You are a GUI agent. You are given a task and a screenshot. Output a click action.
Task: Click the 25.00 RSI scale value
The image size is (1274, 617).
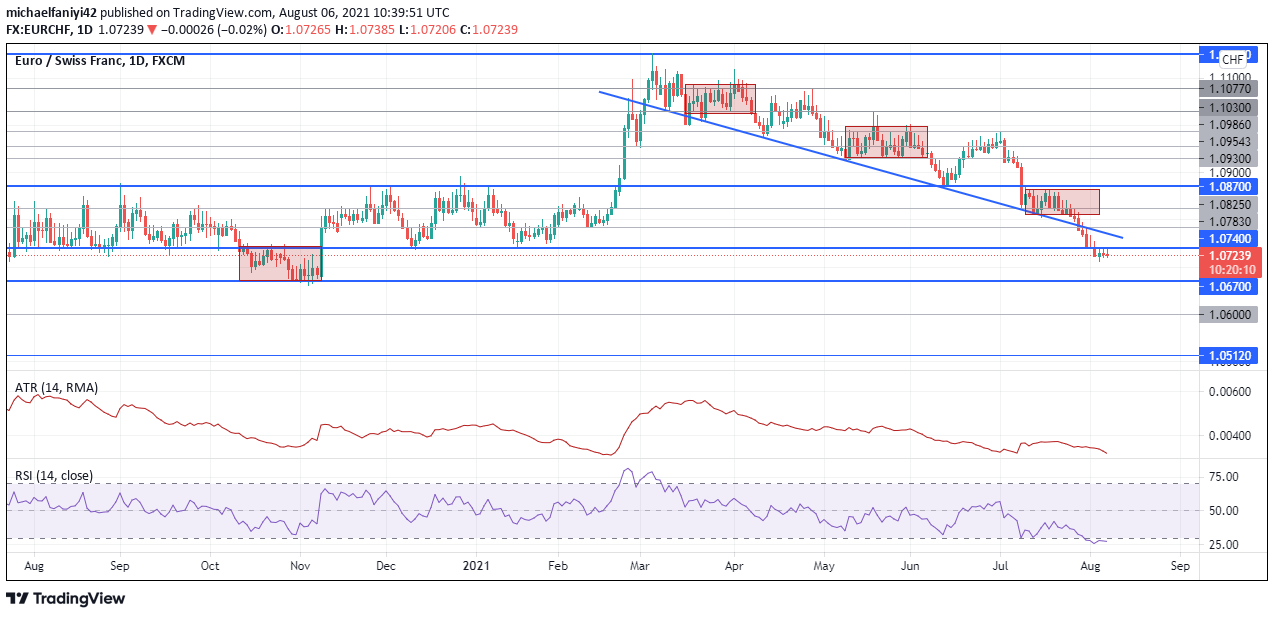pos(1225,545)
